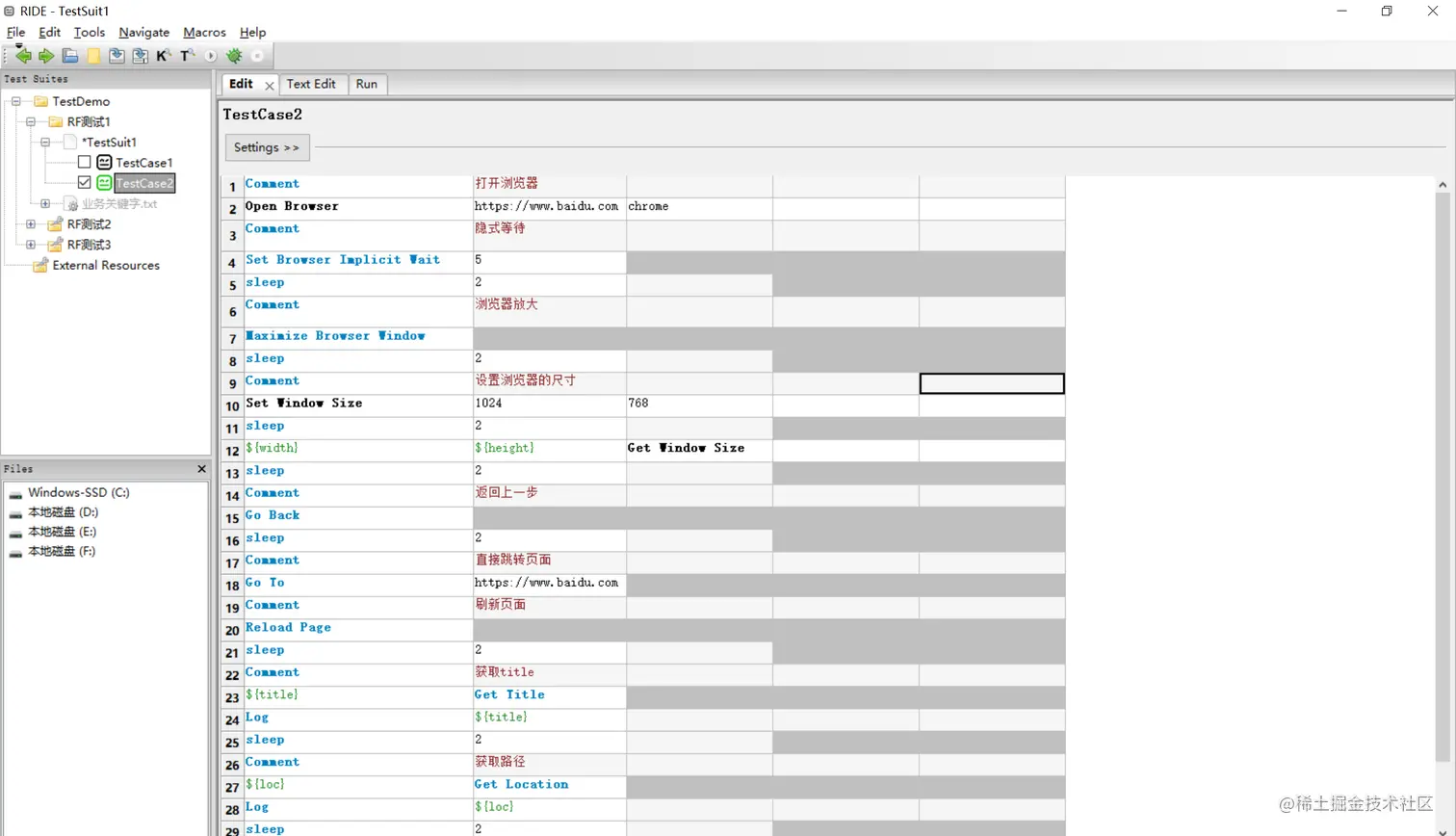Click the 本地磁盘 (E:) drive icon
This screenshot has width=1456, height=836.
15,533
